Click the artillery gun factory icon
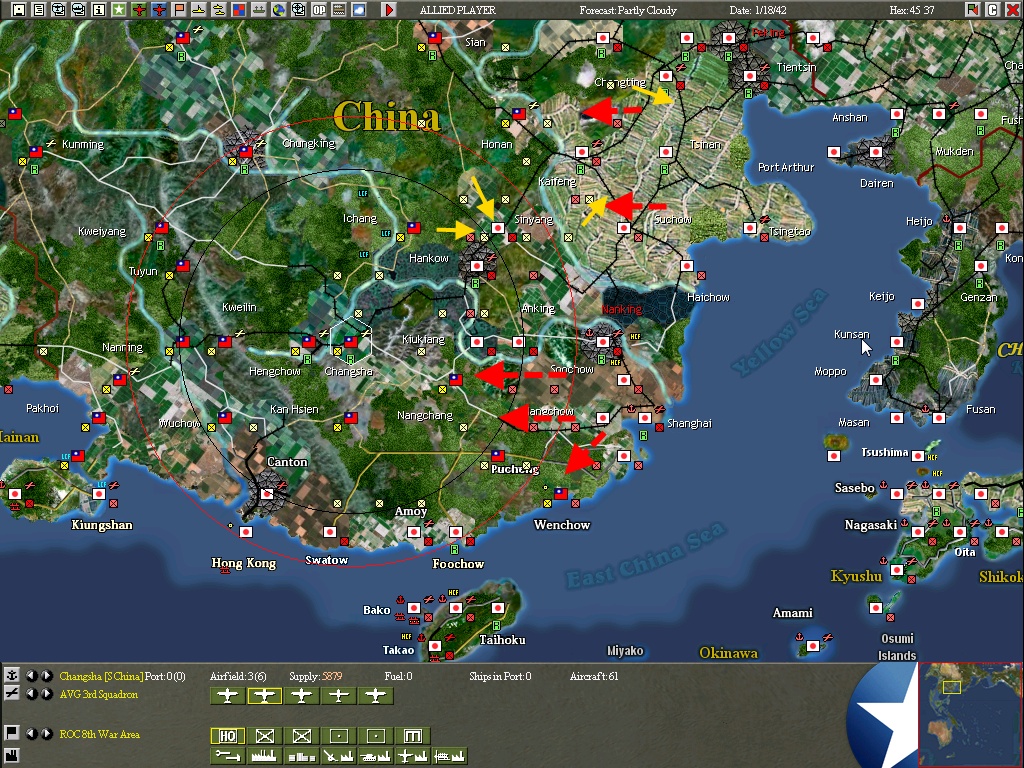 tap(339, 756)
